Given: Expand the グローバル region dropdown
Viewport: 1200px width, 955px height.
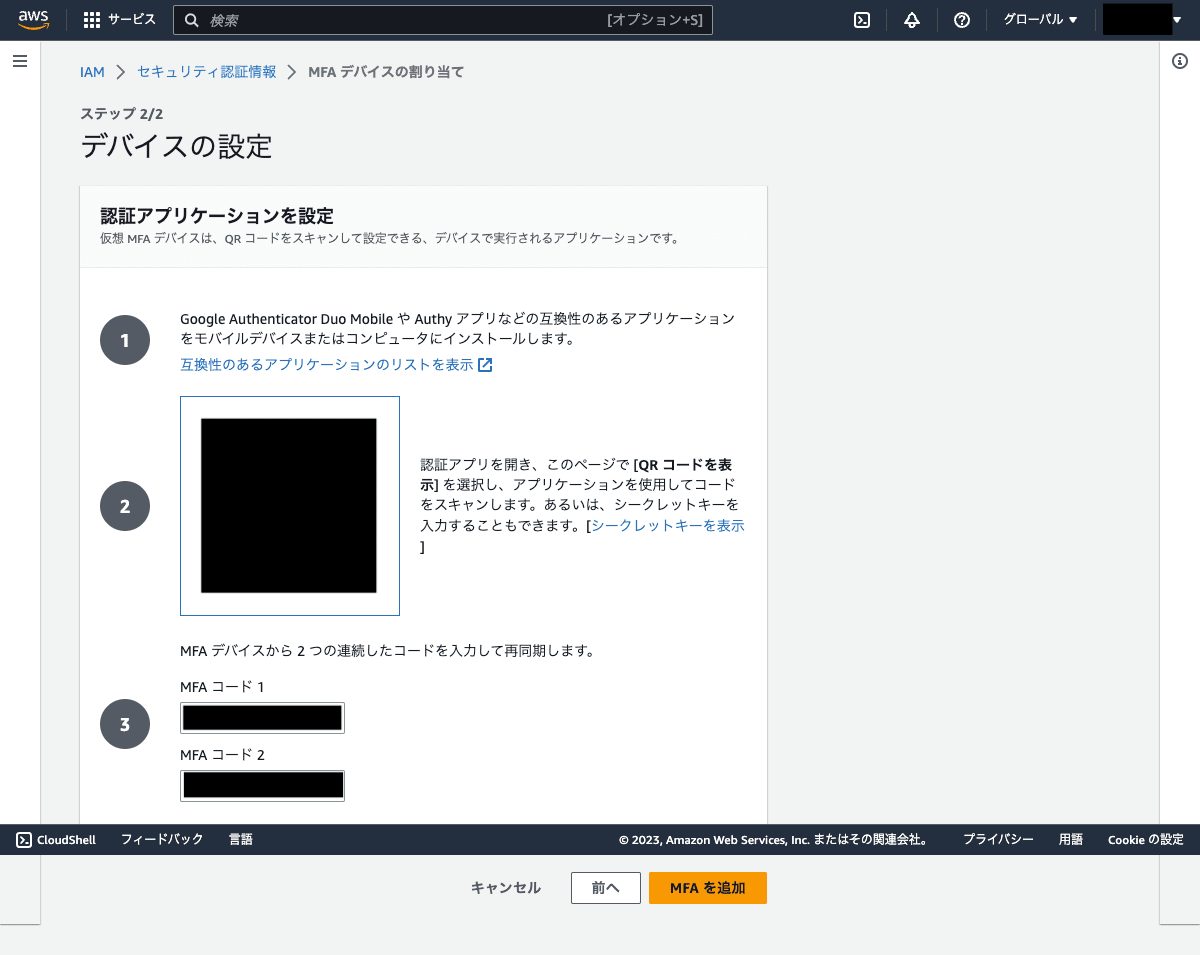Looking at the screenshot, I should click(1040, 20).
